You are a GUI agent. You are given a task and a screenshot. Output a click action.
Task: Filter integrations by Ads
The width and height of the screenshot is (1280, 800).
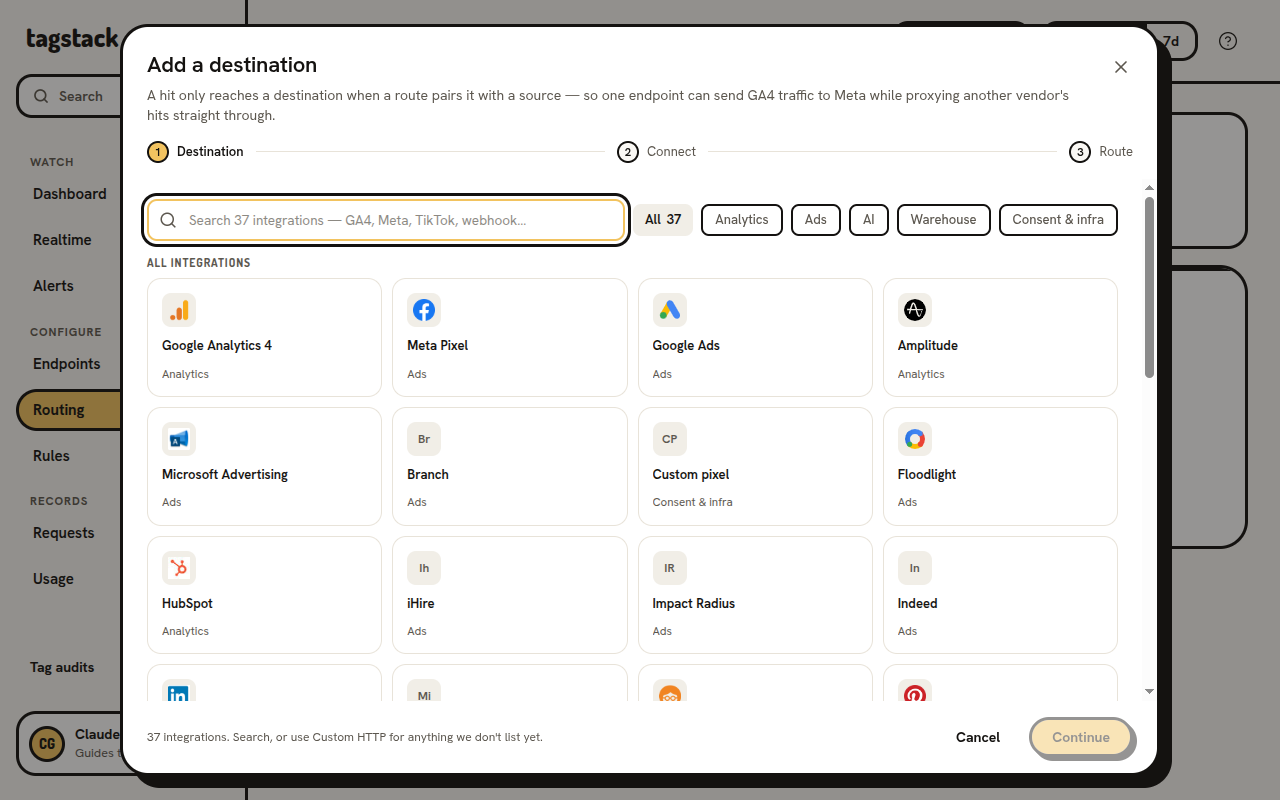point(816,220)
